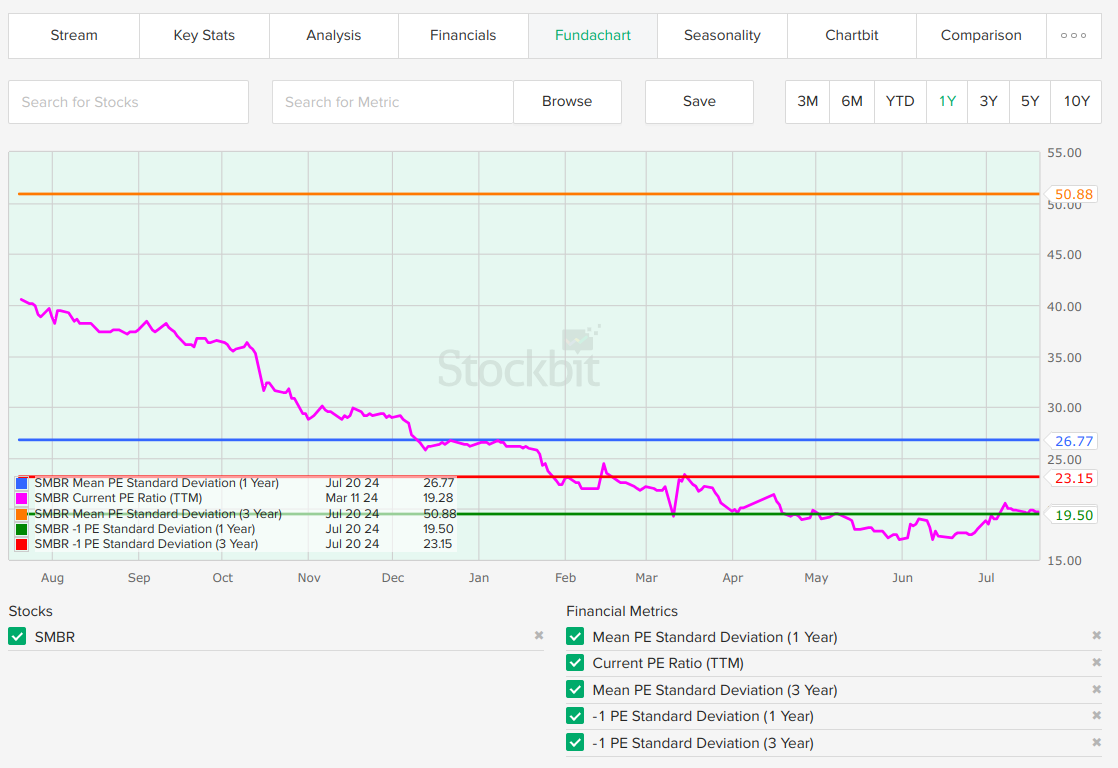Screen dimensions: 1118x768
Task: Click the blue legend swatch for Mean PE 1 Year
Action: [x=22, y=483]
